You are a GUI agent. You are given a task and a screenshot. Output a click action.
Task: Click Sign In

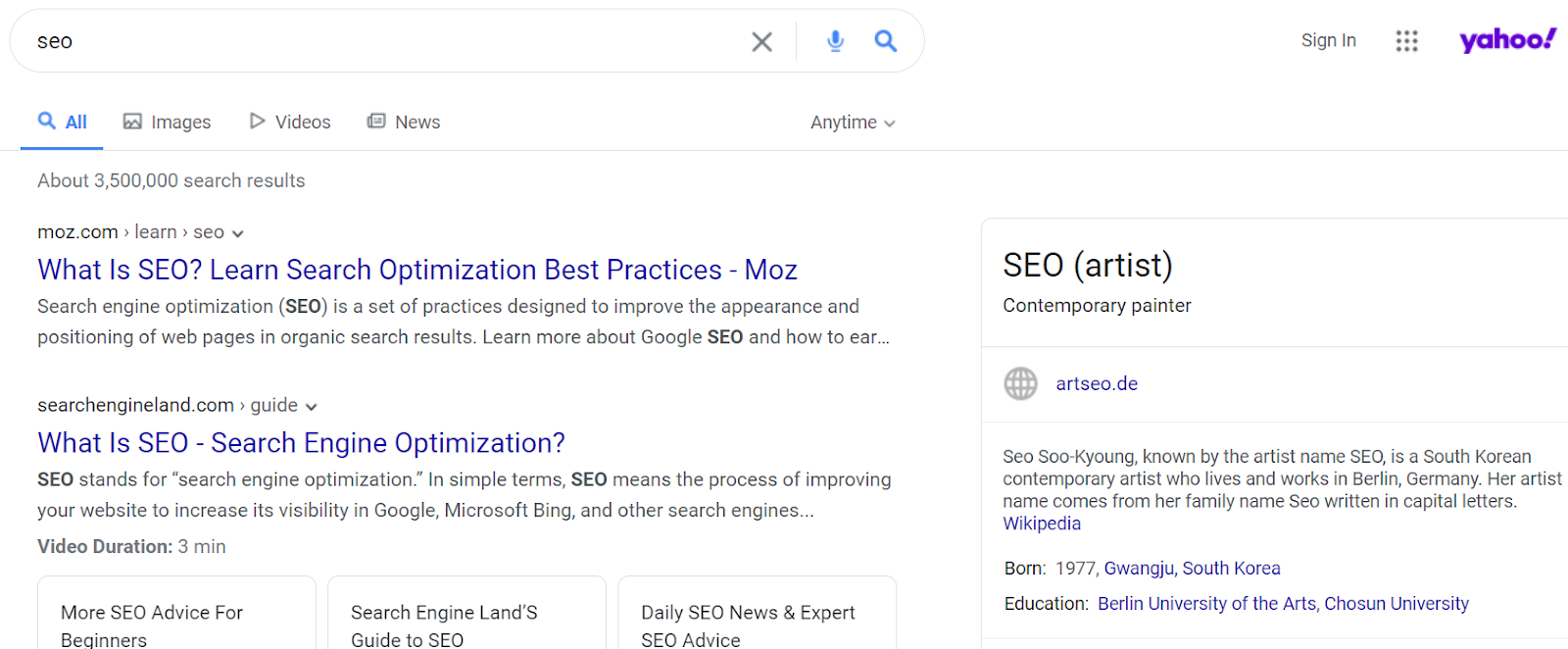(x=1328, y=40)
